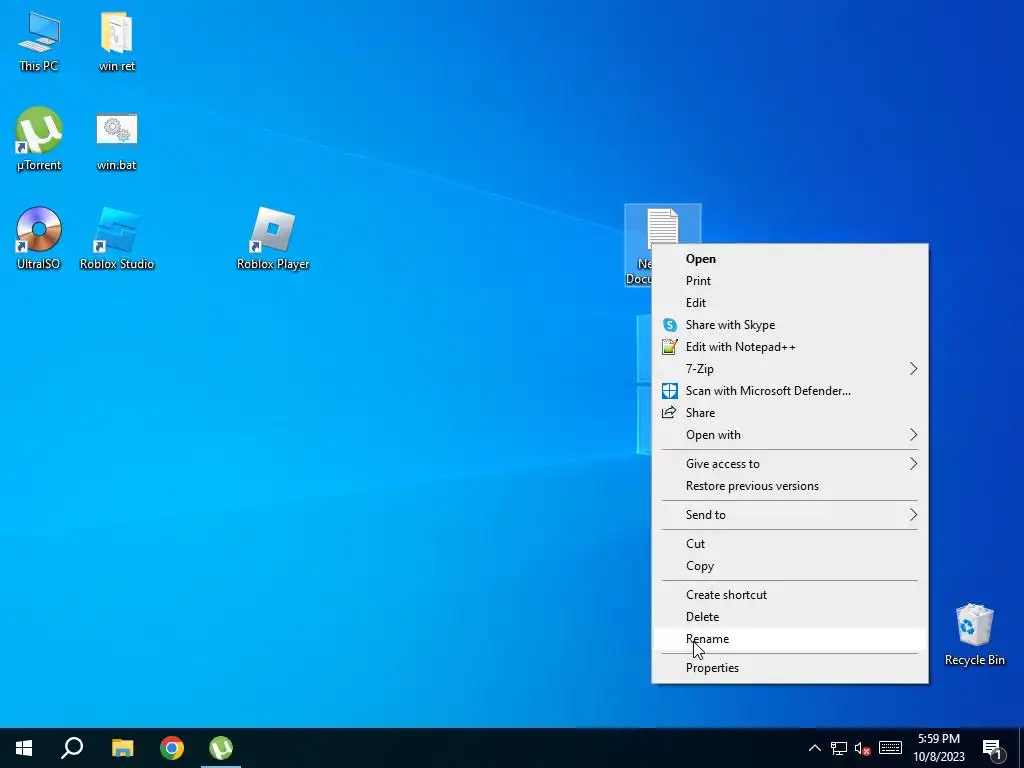Select the Roblox Studio desktop shortcut
The height and width of the screenshot is (768, 1024).
coord(117,238)
